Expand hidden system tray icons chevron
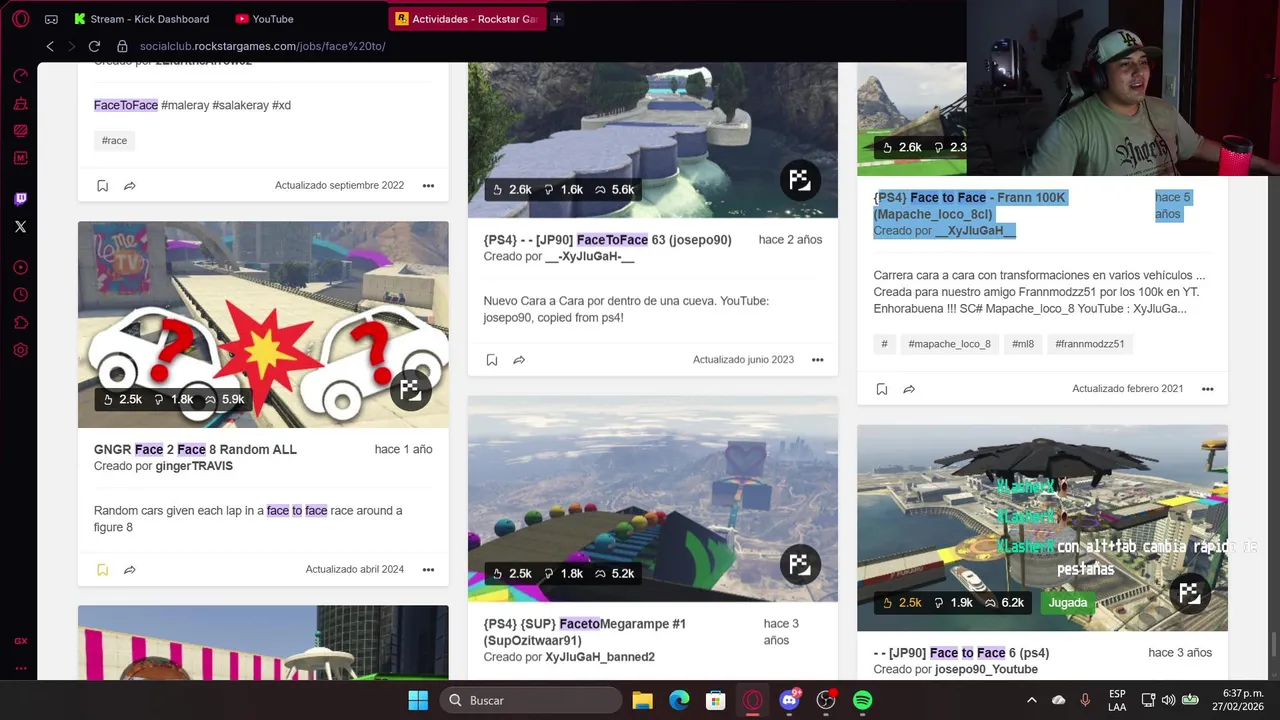Viewport: 1280px width, 720px height. 1032,700
